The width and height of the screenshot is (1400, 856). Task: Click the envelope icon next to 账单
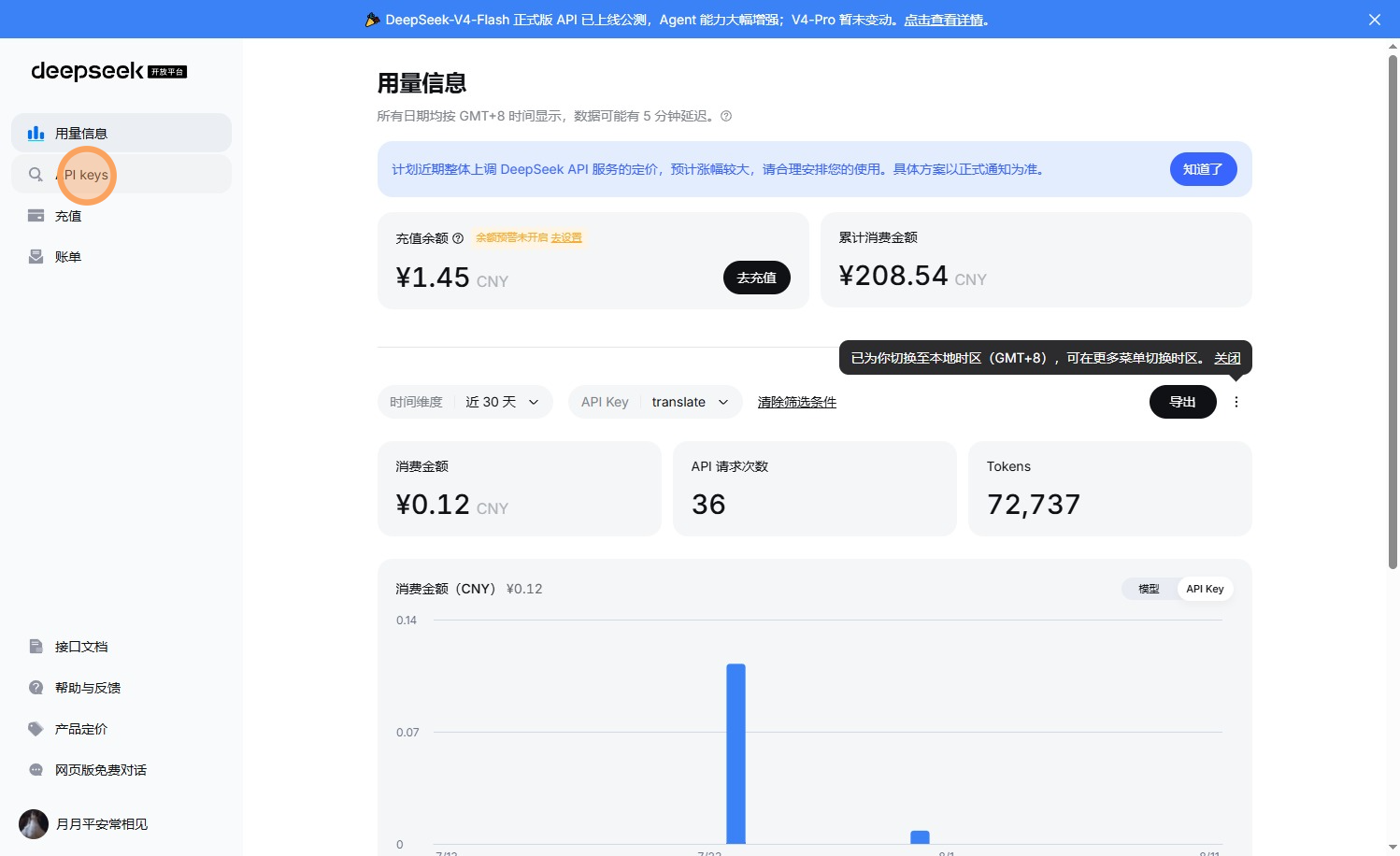[x=36, y=257]
